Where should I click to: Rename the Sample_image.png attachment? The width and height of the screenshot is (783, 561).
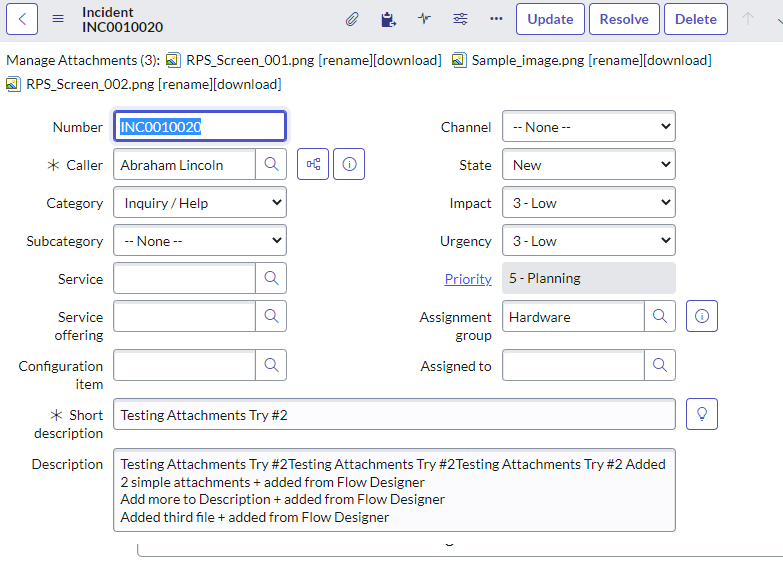616,60
